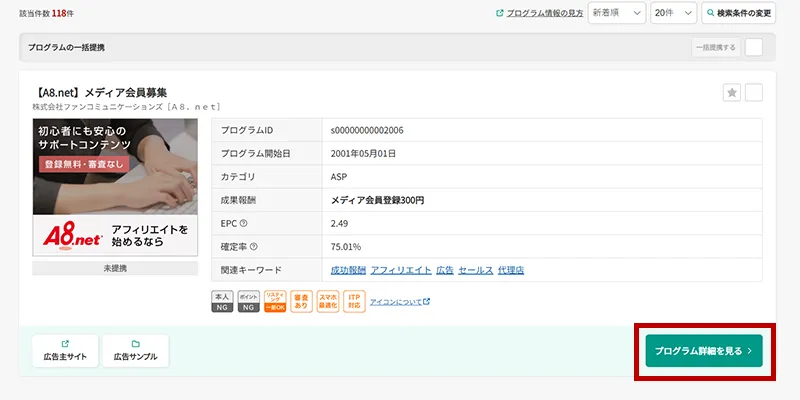Click the 未提携 status label

point(115,268)
